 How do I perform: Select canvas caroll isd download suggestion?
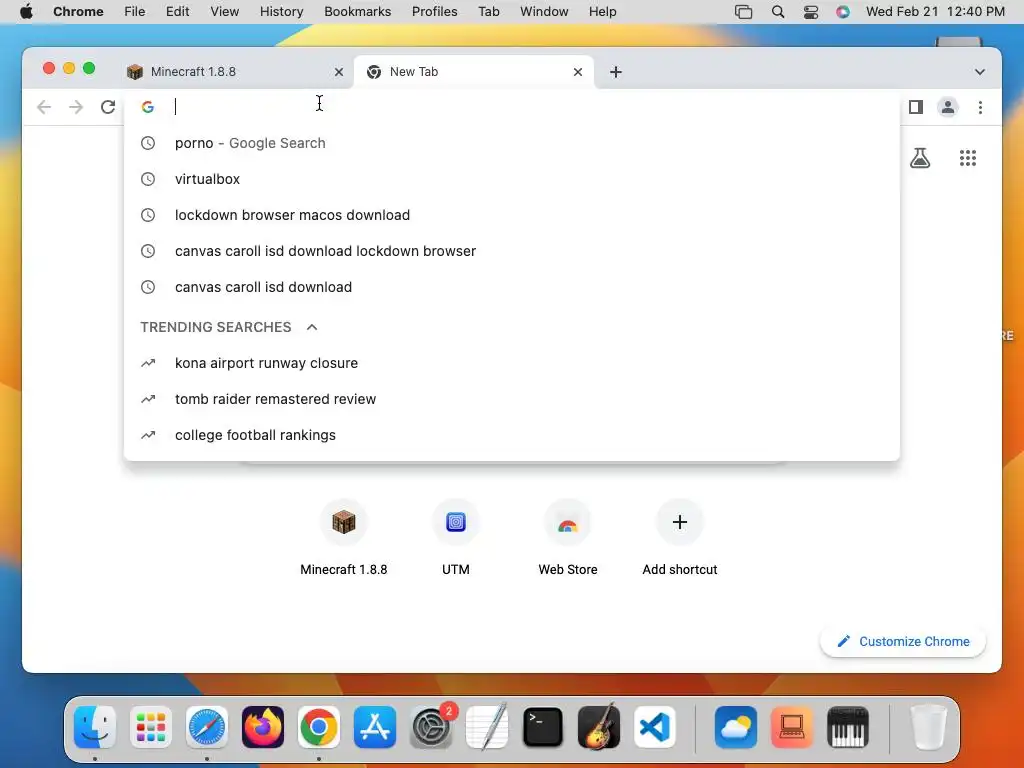pyautogui.click(x=512, y=287)
